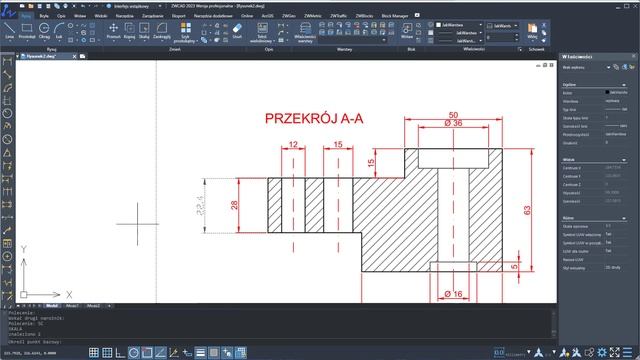The width and height of the screenshot is (640, 360).
Task: Open the Narzędzia ribbon tab
Action: coord(124,16)
